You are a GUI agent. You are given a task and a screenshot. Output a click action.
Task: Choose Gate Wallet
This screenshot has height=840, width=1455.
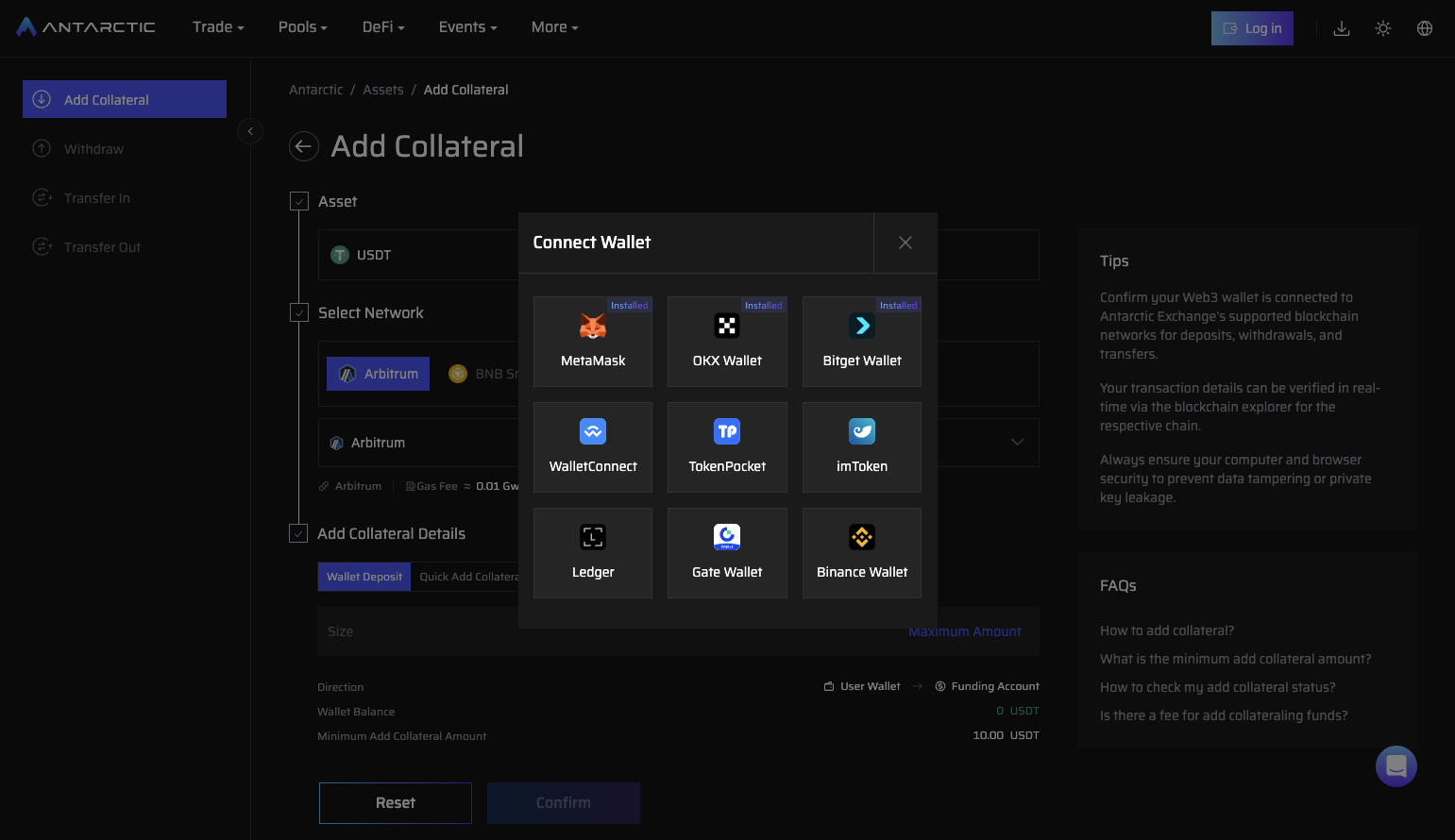727,553
